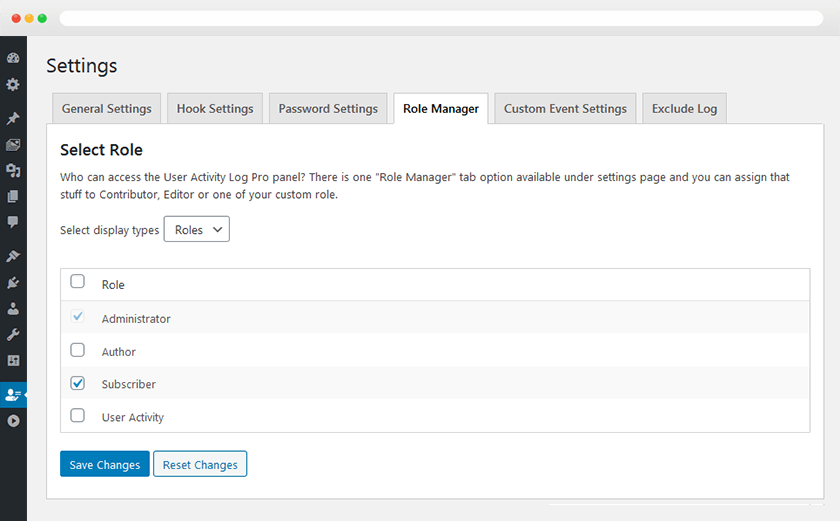
Task: Click the browser address bar
Action: 440,18
